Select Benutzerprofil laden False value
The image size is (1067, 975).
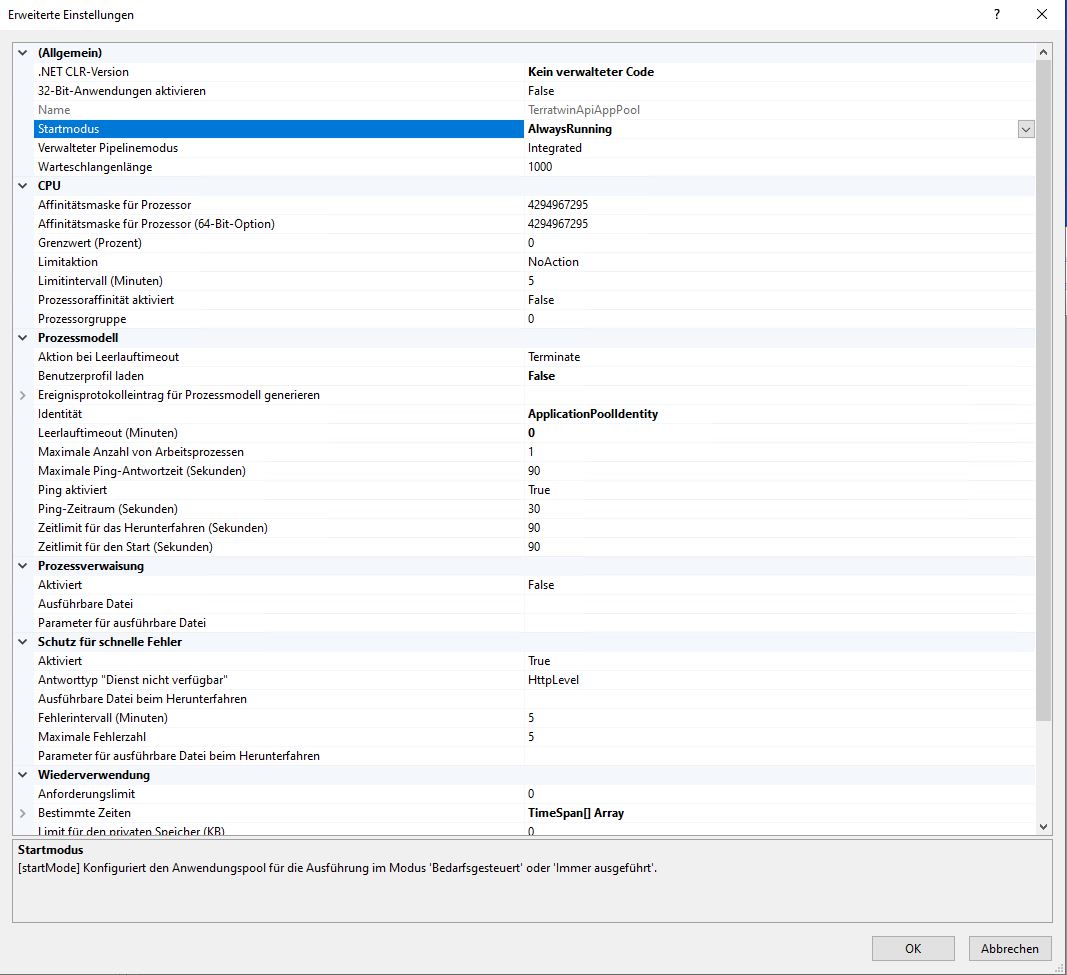pos(541,376)
